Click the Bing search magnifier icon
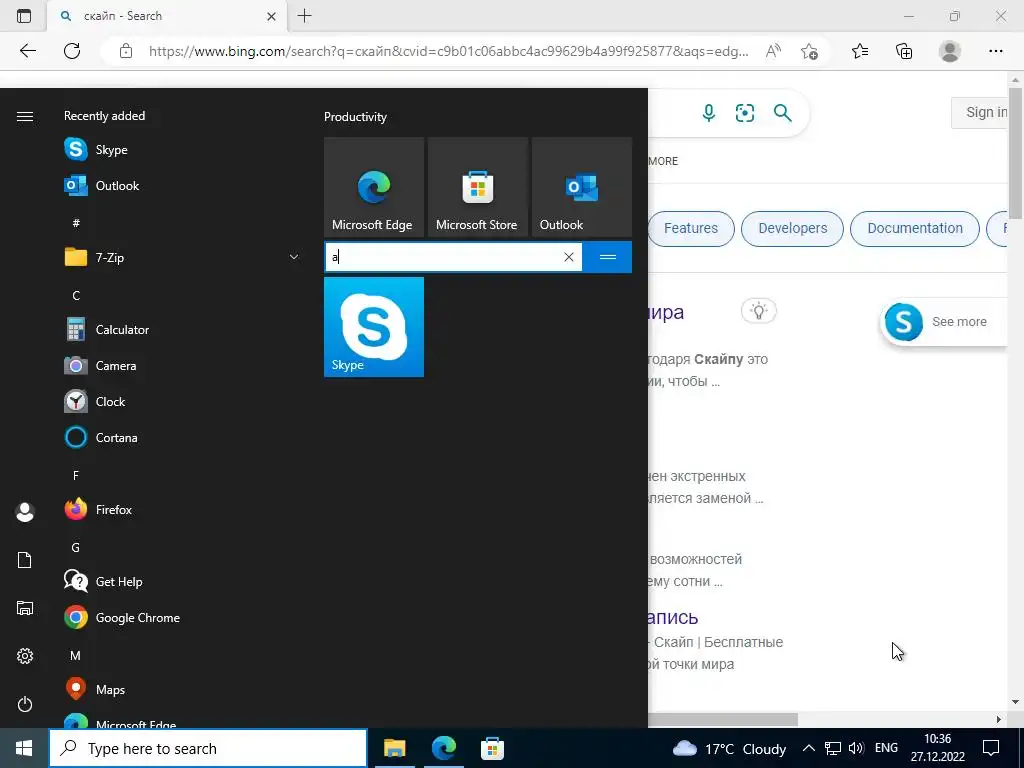 (782, 113)
